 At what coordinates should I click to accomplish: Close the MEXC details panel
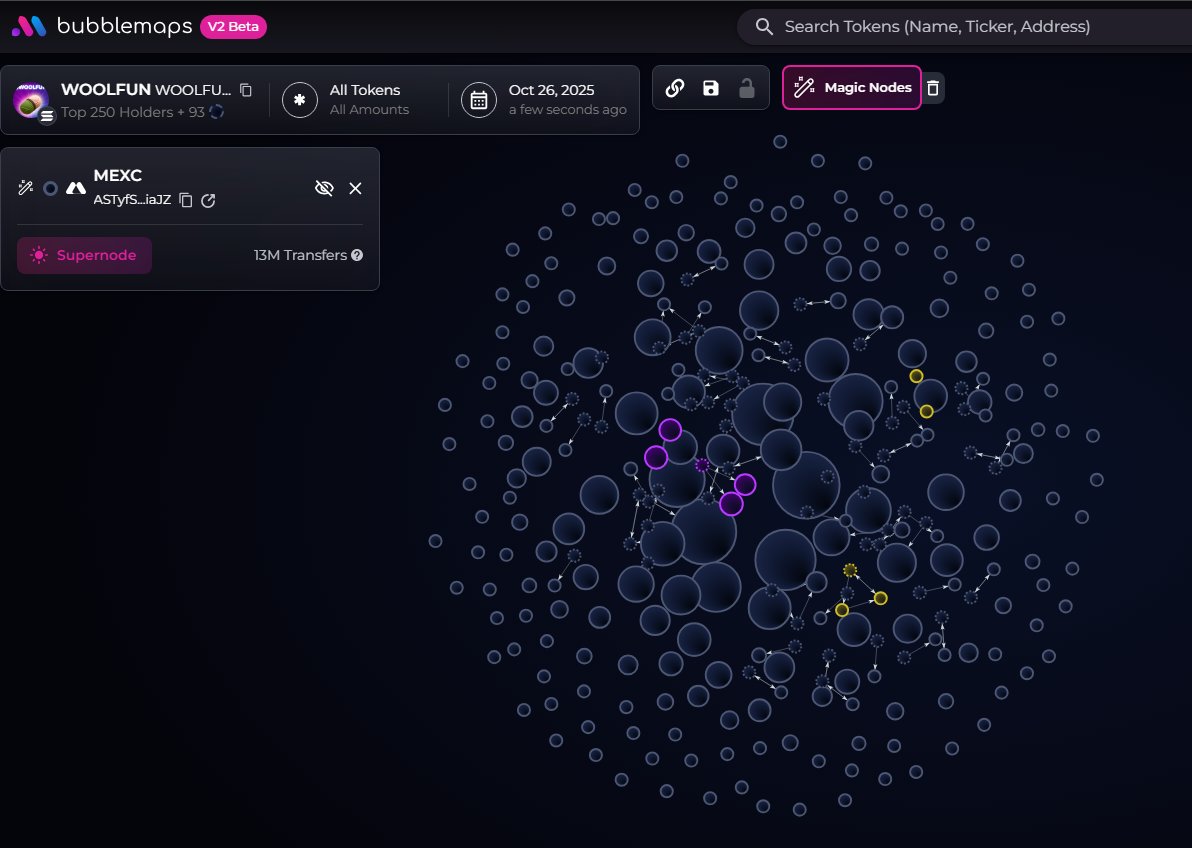(x=355, y=188)
